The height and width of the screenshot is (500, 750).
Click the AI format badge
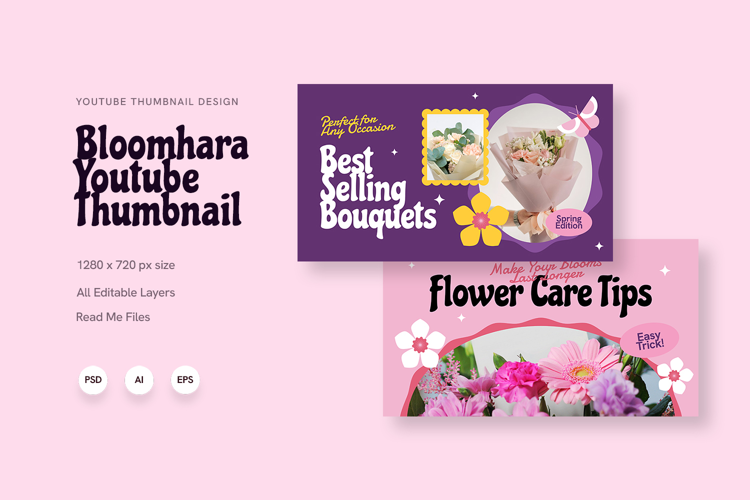click(x=139, y=380)
